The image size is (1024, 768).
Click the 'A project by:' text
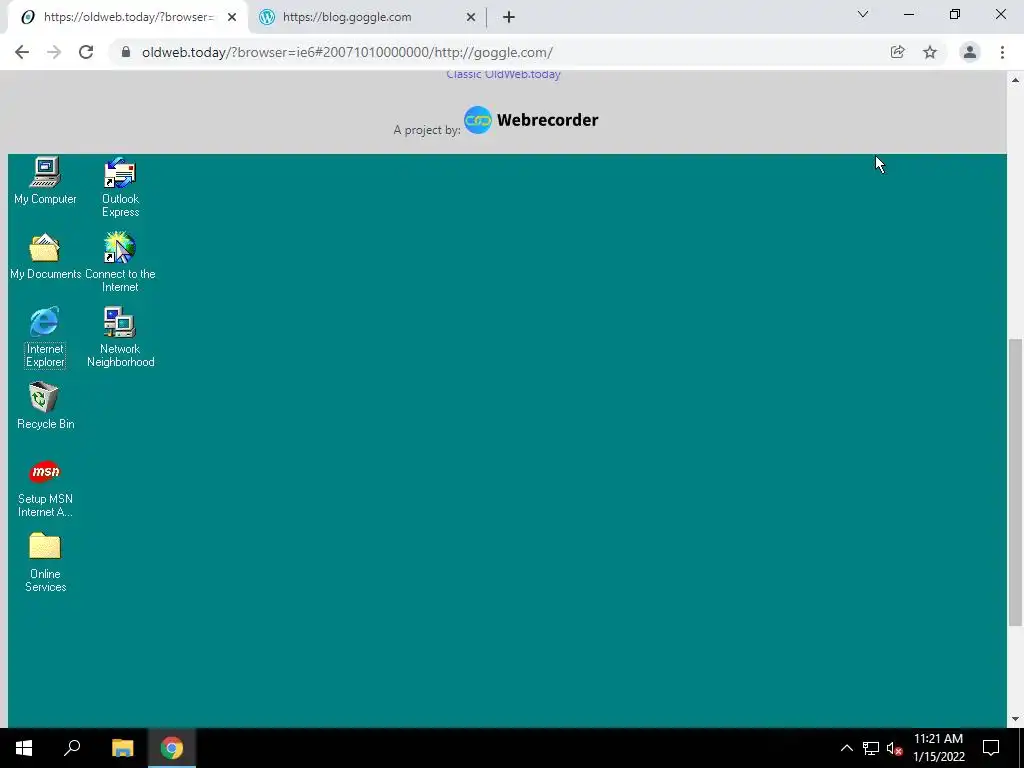427,130
